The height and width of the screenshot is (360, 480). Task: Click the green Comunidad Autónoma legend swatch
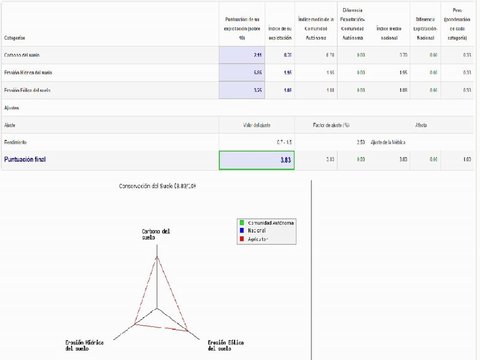click(242, 222)
